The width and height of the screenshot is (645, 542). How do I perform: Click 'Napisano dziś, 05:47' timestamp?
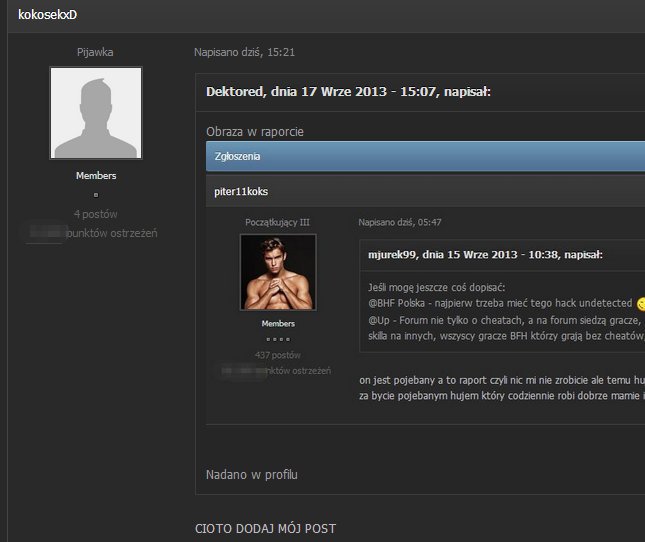[400, 222]
